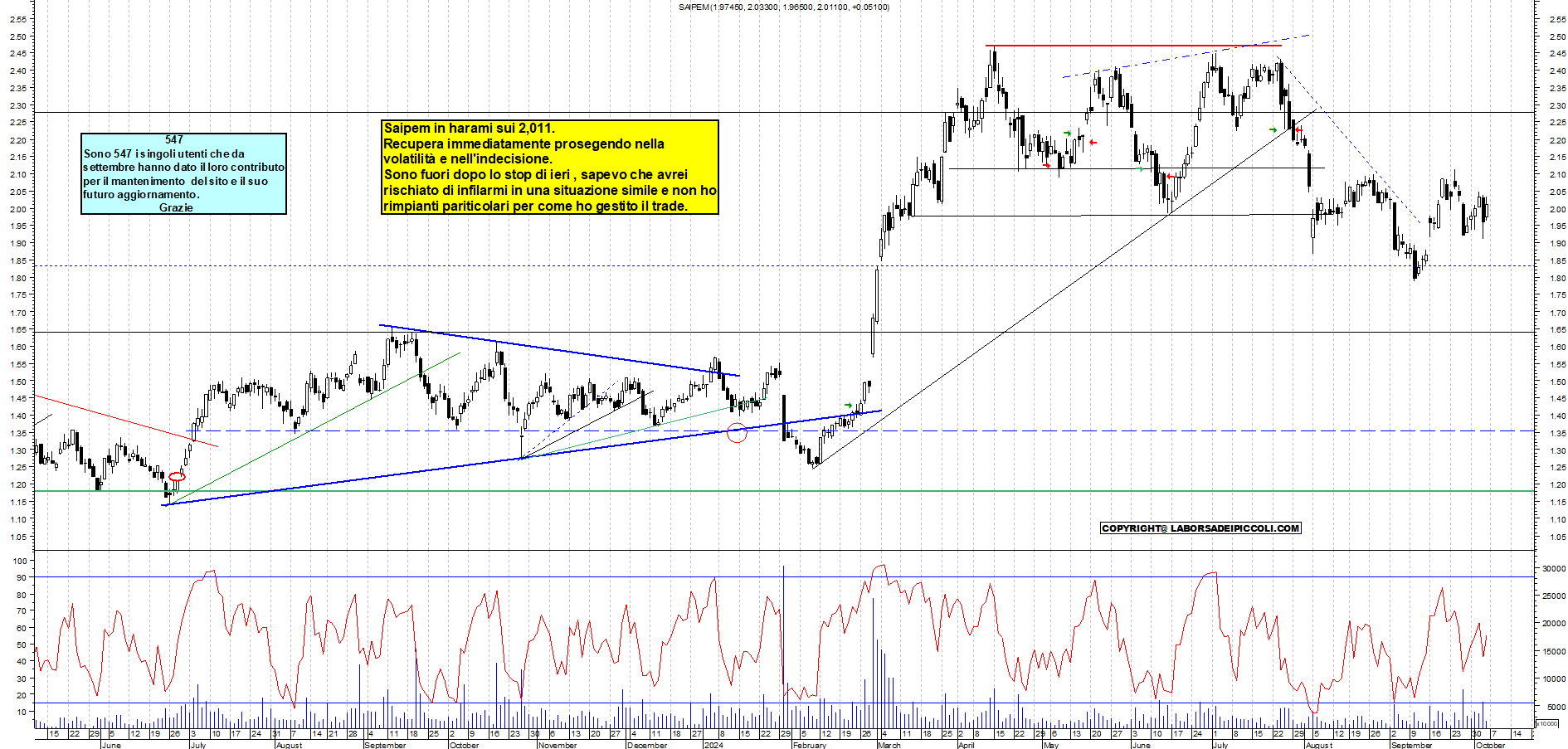The height and width of the screenshot is (749, 1568).
Task: Click the 20000 volume axis label
Action: (x=1554, y=624)
